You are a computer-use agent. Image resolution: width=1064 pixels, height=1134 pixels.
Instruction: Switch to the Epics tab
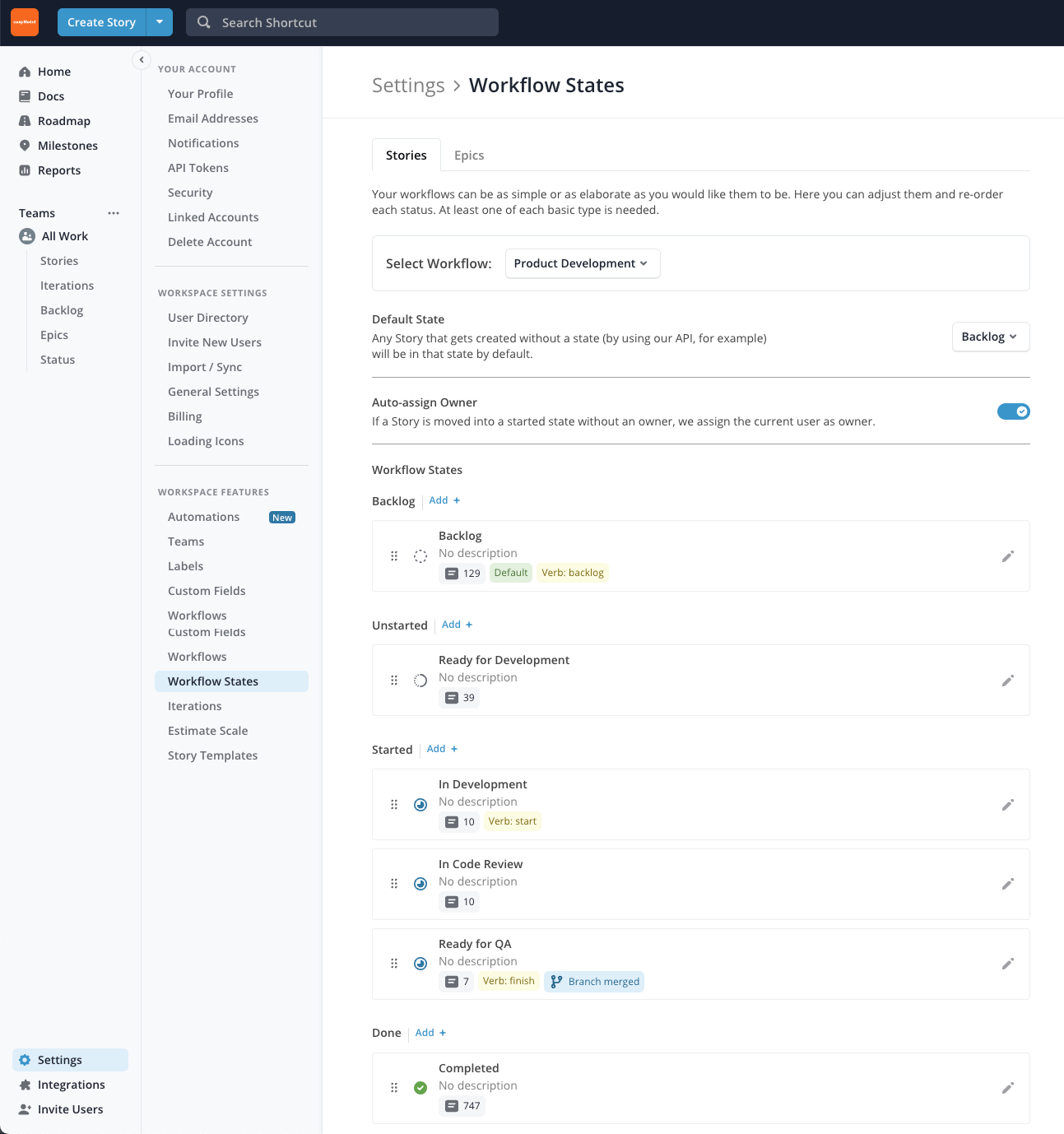tap(469, 156)
